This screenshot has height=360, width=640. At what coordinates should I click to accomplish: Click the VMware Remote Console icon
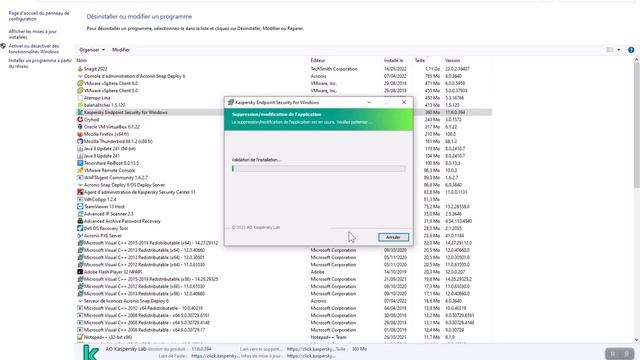tap(80, 170)
